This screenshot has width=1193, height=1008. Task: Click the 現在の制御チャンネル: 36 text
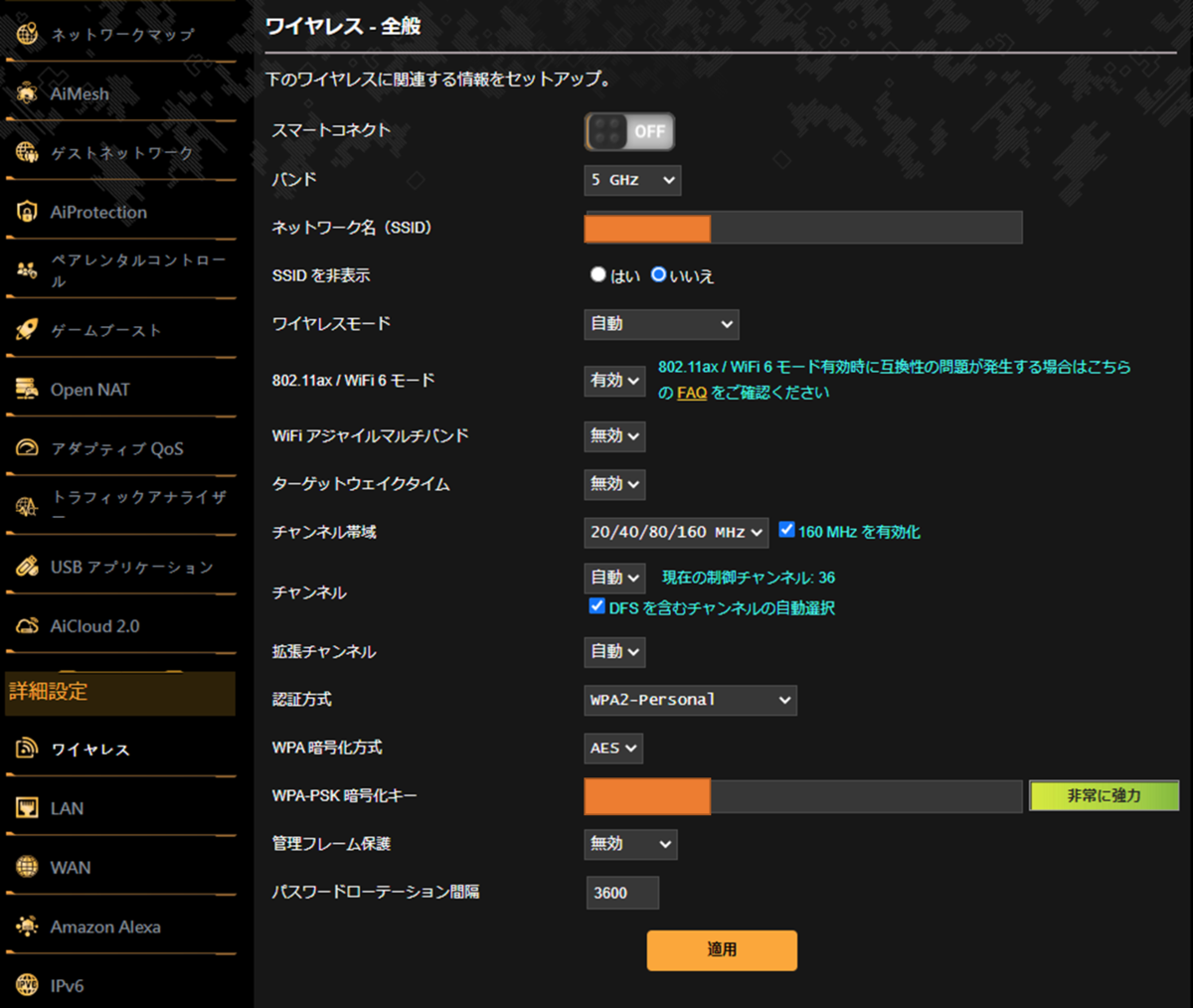(x=749, y=578)
